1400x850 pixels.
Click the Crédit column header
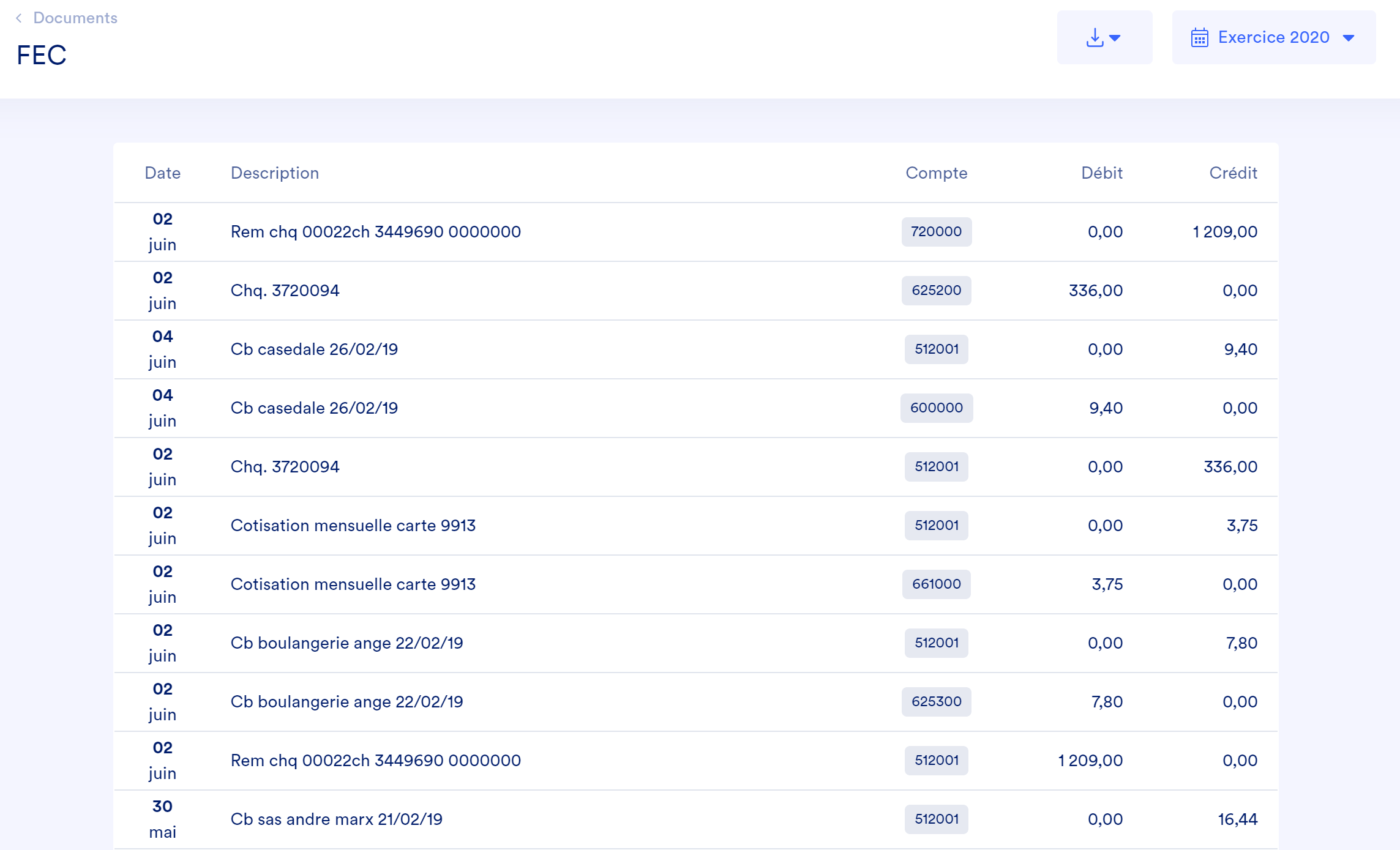[1233, 173]
